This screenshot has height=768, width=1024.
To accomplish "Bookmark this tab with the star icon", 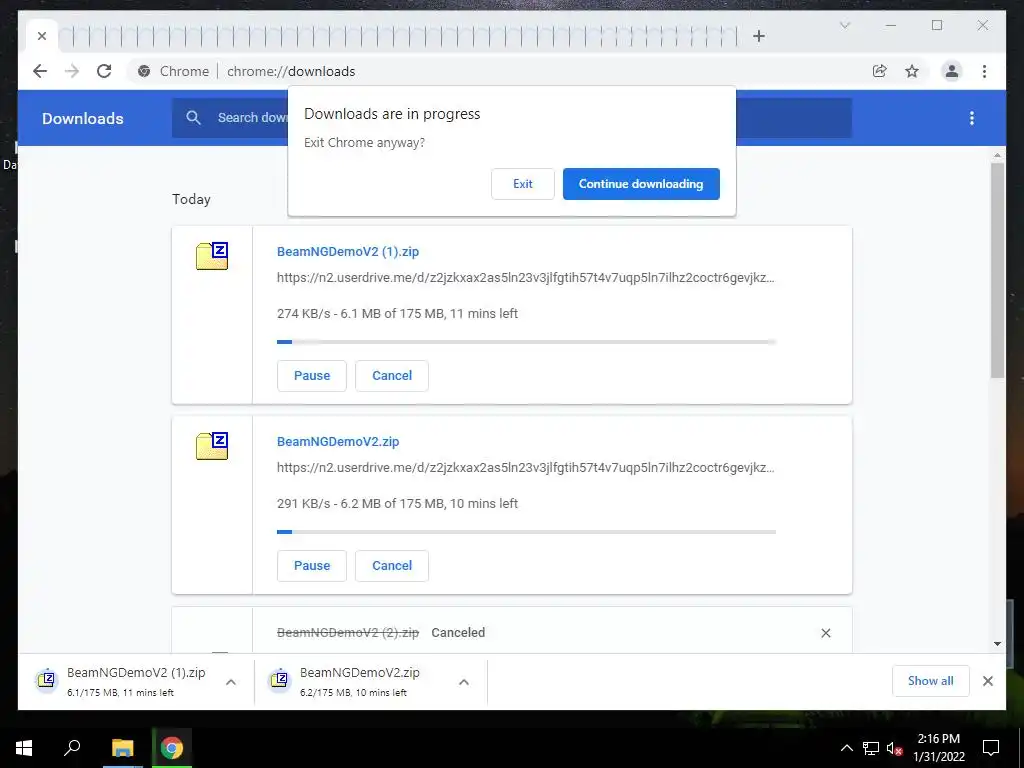I will coord(912,71).
